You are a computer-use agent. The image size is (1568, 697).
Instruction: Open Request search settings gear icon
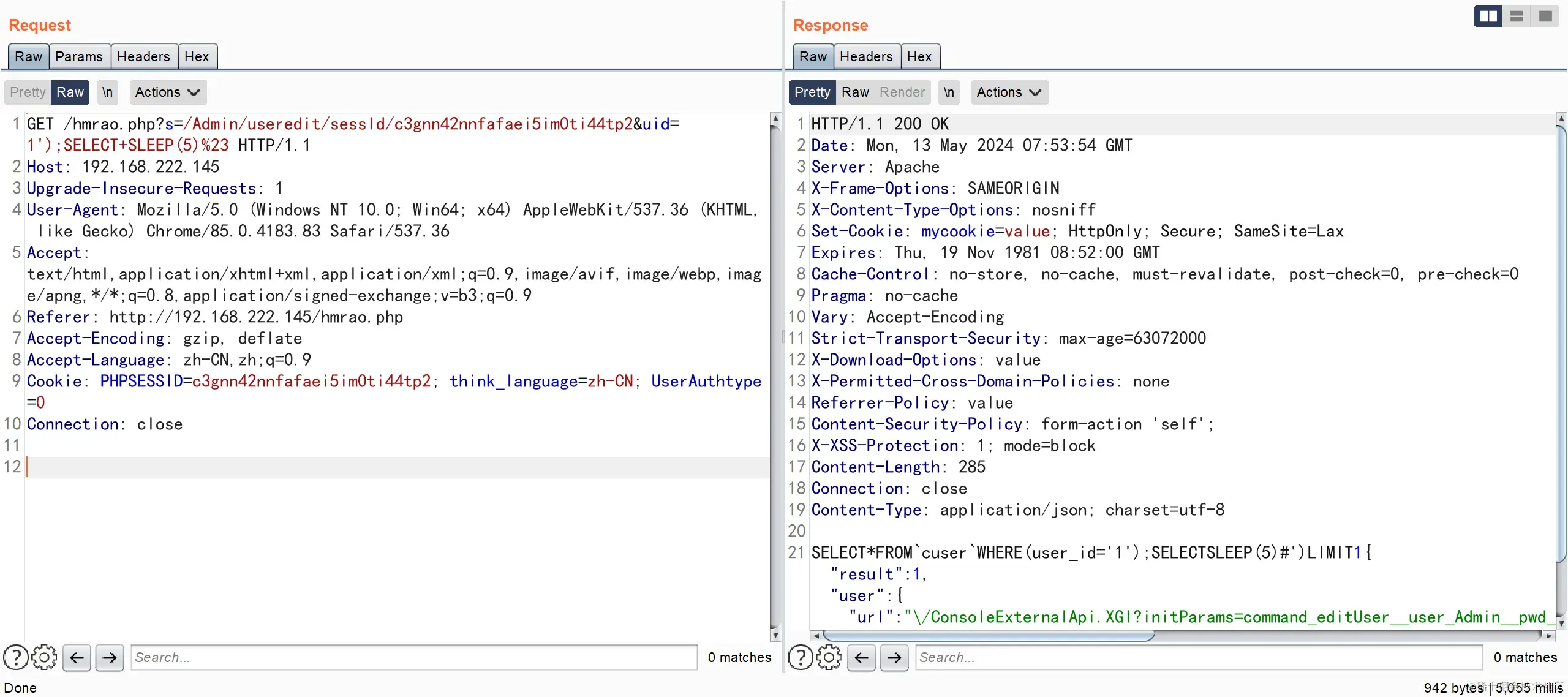[x=44, y=657]
